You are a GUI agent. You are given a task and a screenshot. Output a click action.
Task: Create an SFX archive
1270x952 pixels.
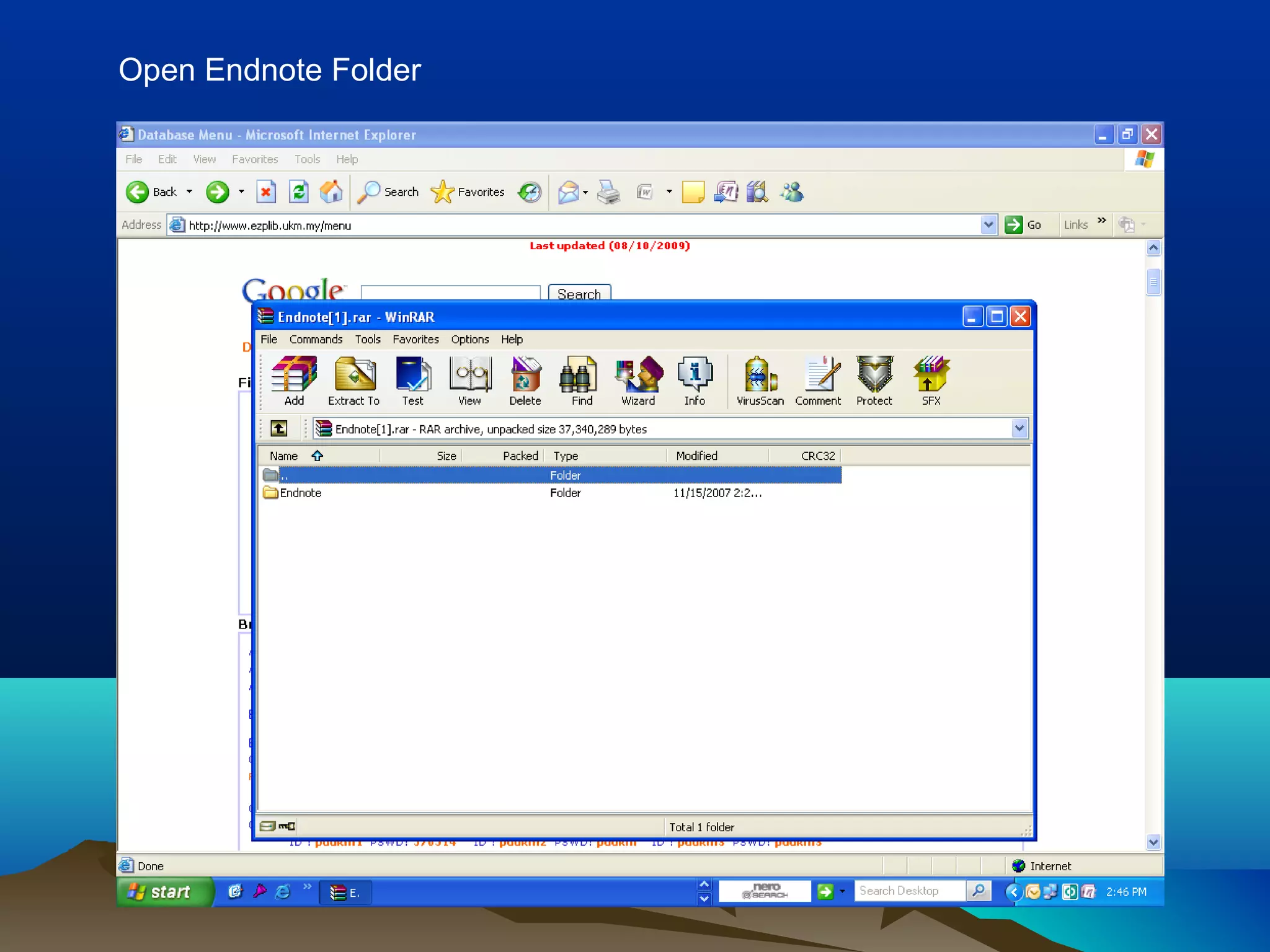[x=931, y=381]
